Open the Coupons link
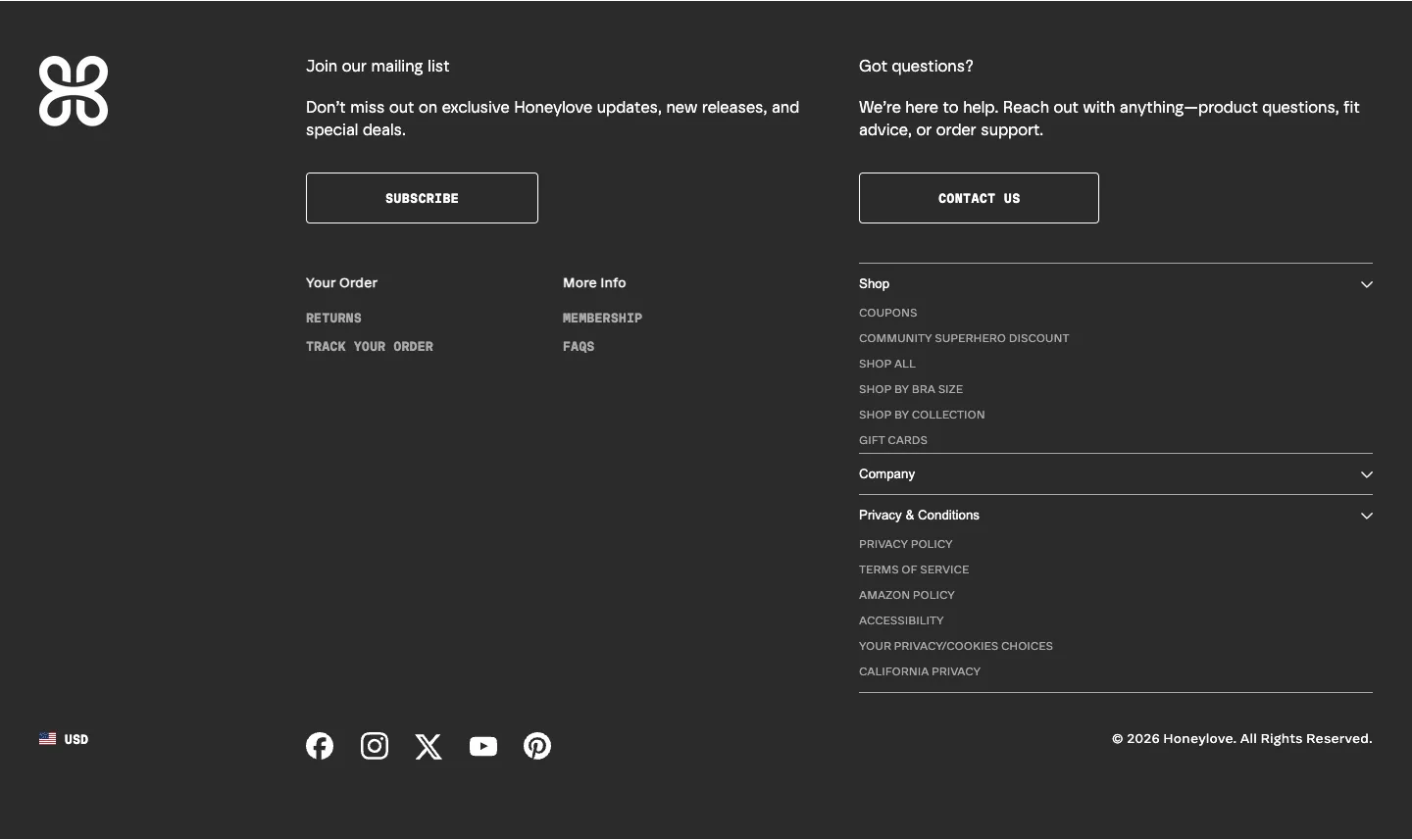This screenshot has width=1412, height=840. pyautogui.click(x=888, y=313)
